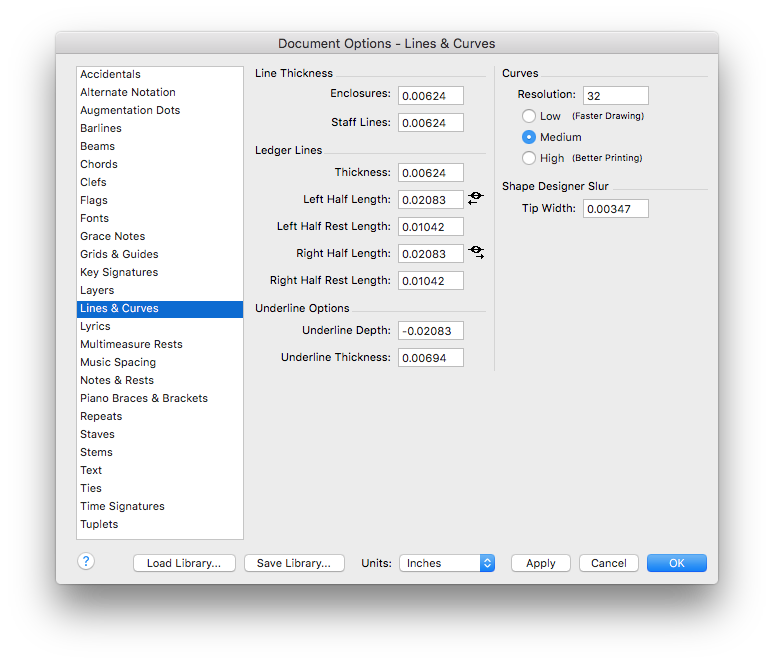Select Grace Notes category
Screen dimensions: 774x664
(x=160, y=236)
